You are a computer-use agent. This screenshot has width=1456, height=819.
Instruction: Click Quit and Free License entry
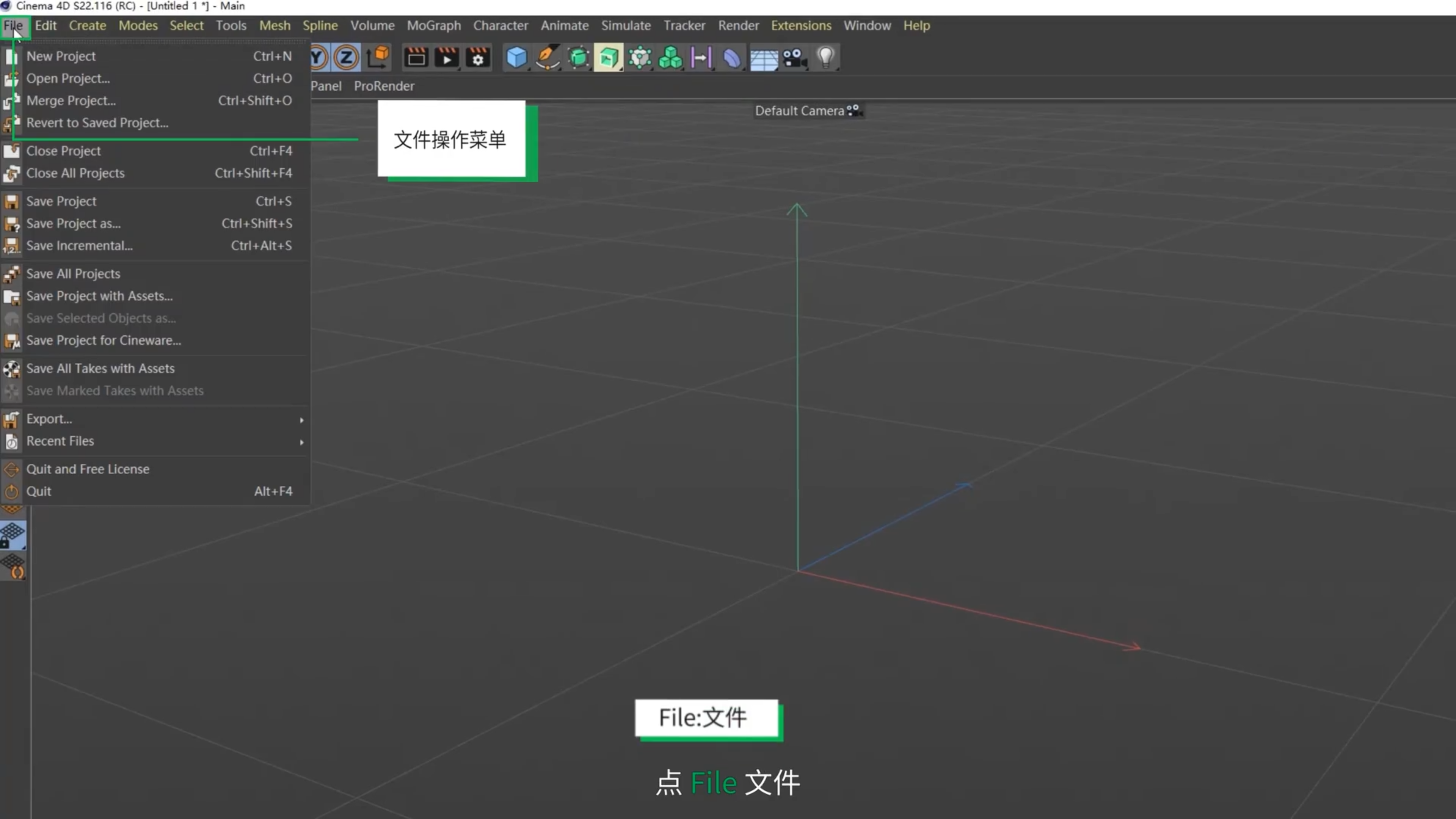pos(88,469)
